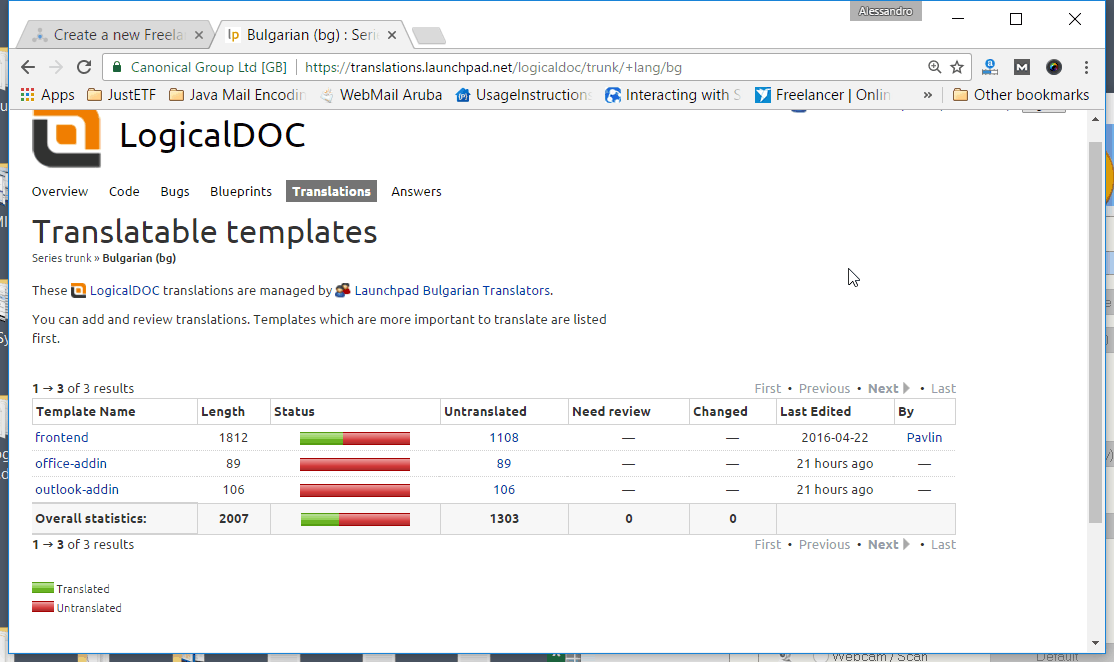Viewport: 1114px width, 662px height.
Task: Reload the page with the refresh icon
Action: pos(84,67)
